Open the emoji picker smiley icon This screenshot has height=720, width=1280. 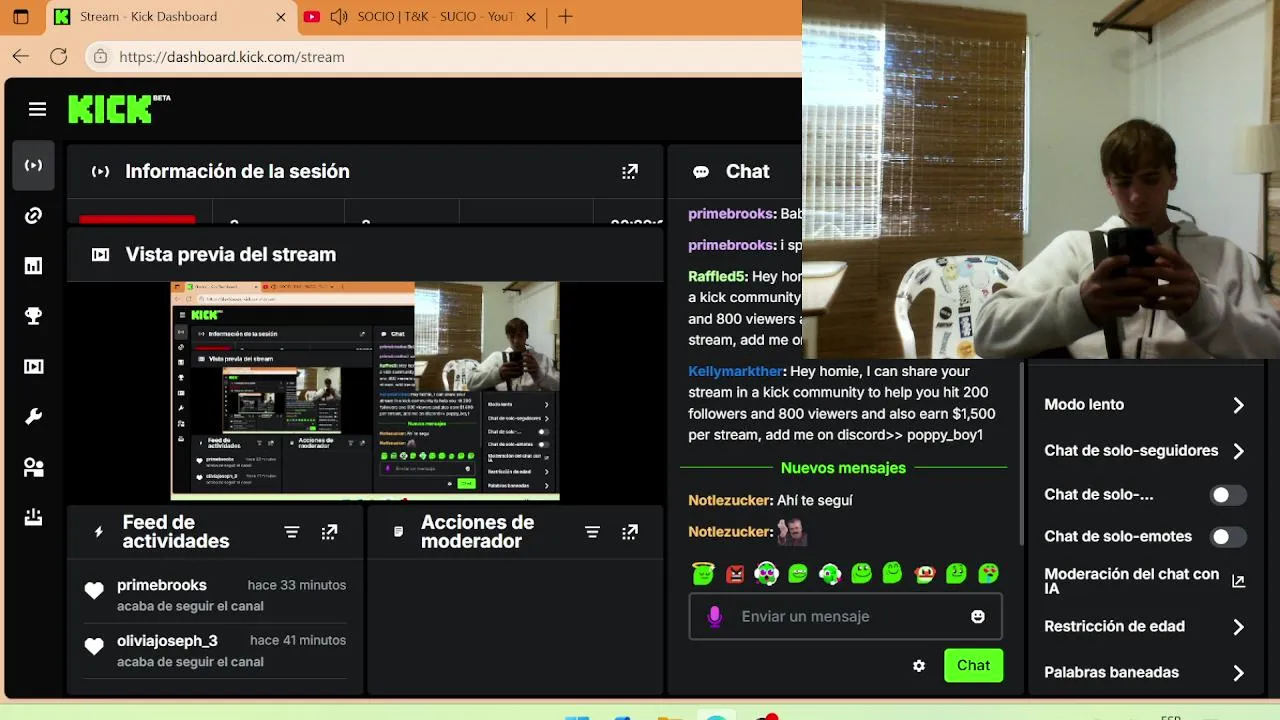click(978, 617)
